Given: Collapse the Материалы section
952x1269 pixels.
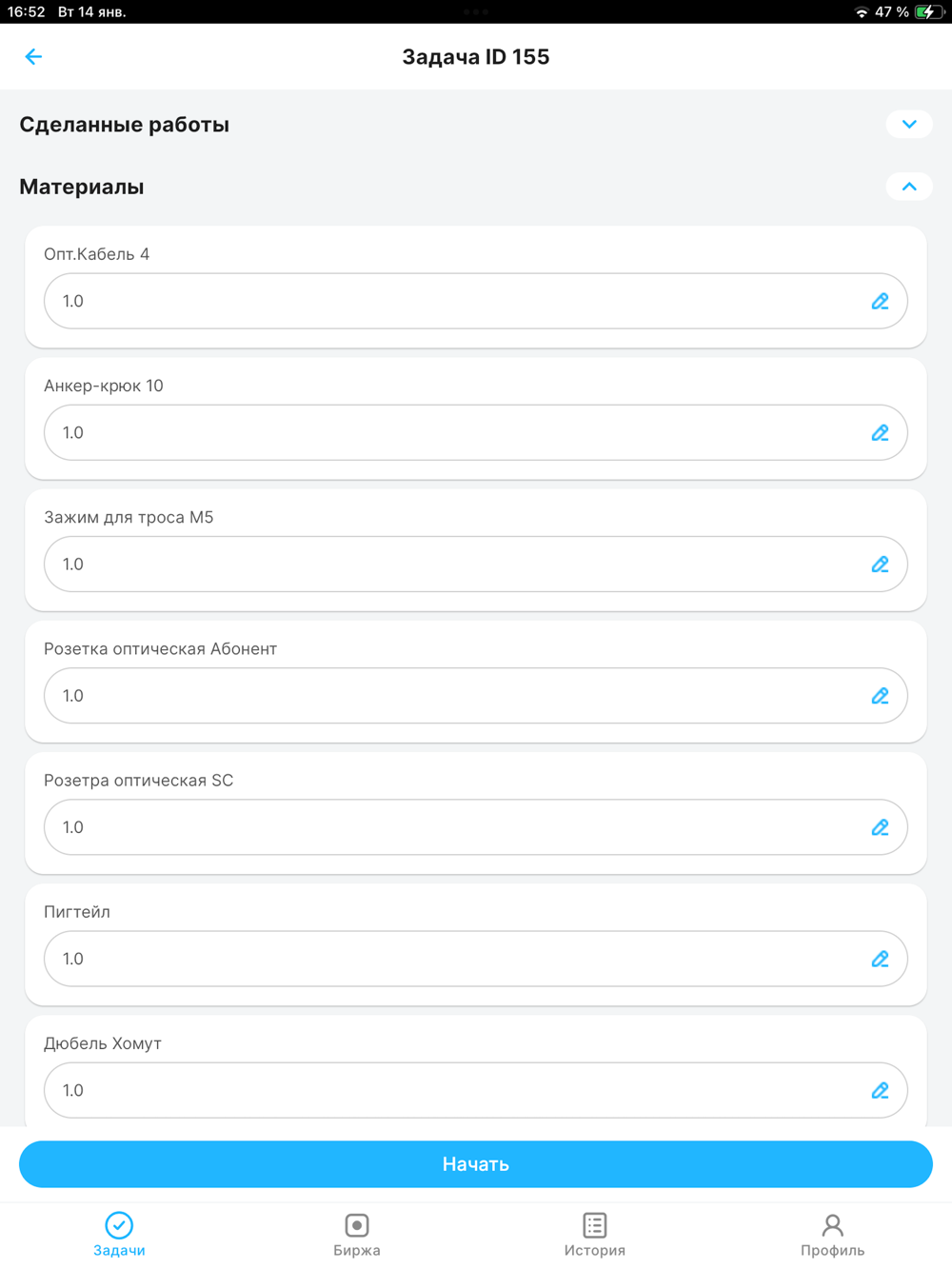Looking at the screenshot, I should [909, 187].
